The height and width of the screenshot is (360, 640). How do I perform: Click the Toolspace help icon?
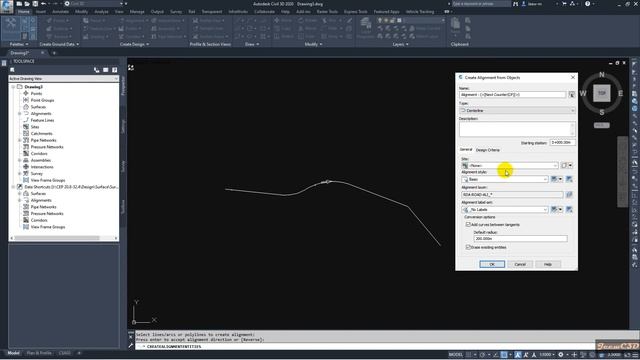[x=115, y=70]
